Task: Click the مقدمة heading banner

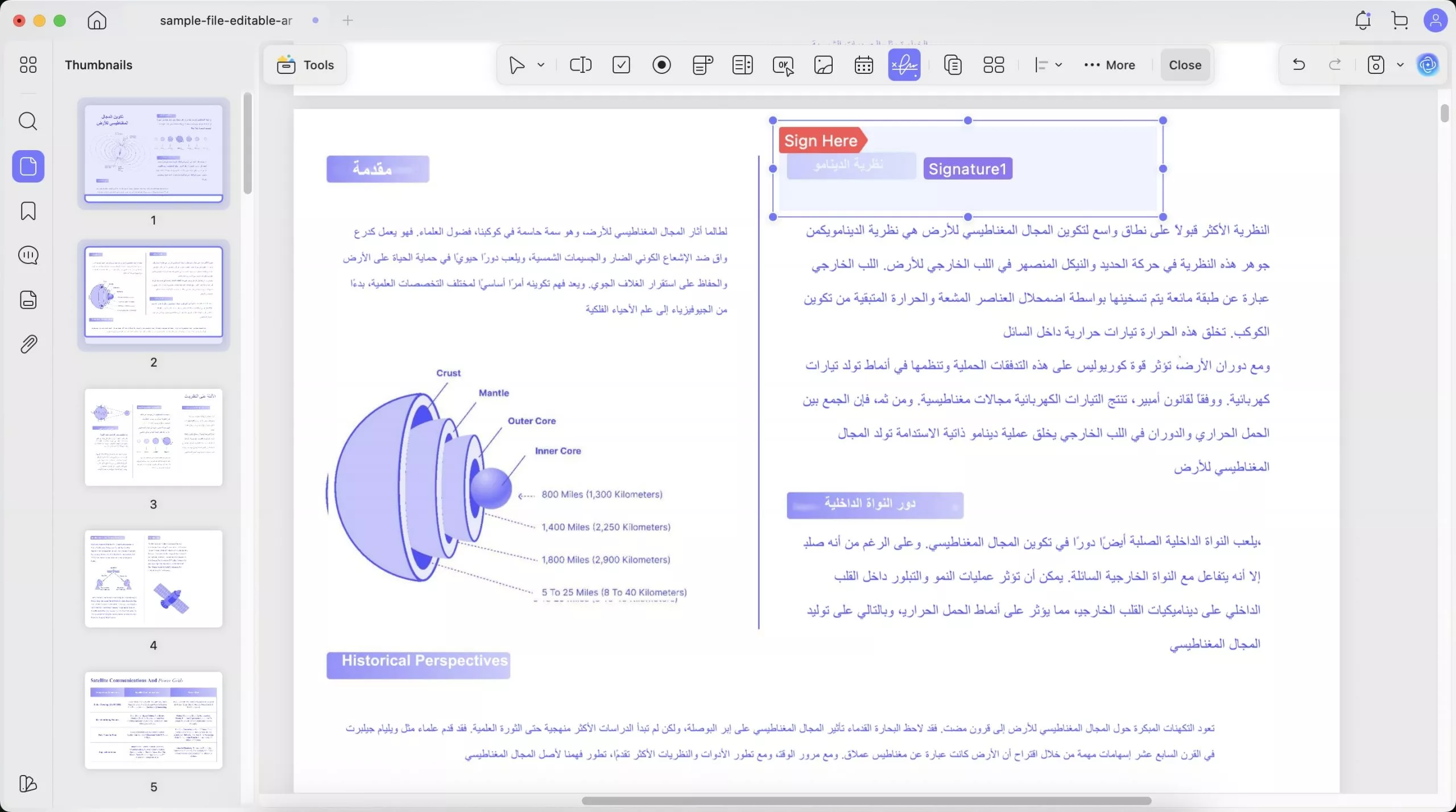Action: coord(378,169)
